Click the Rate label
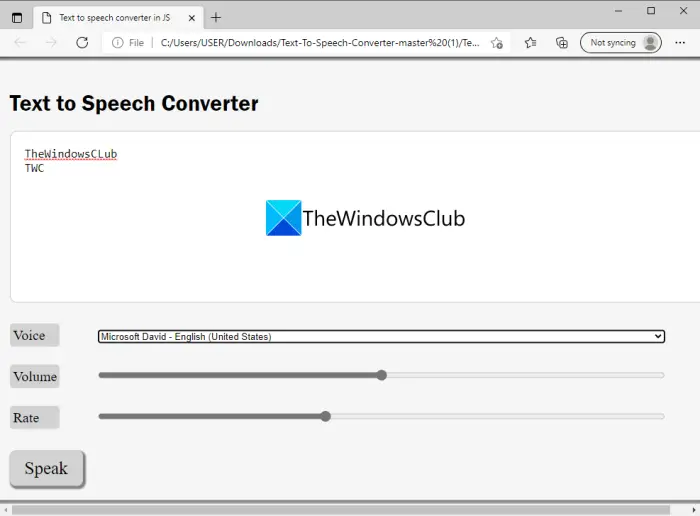The height and width of the screenshot is (516, 700). click(x=34, y=418)
